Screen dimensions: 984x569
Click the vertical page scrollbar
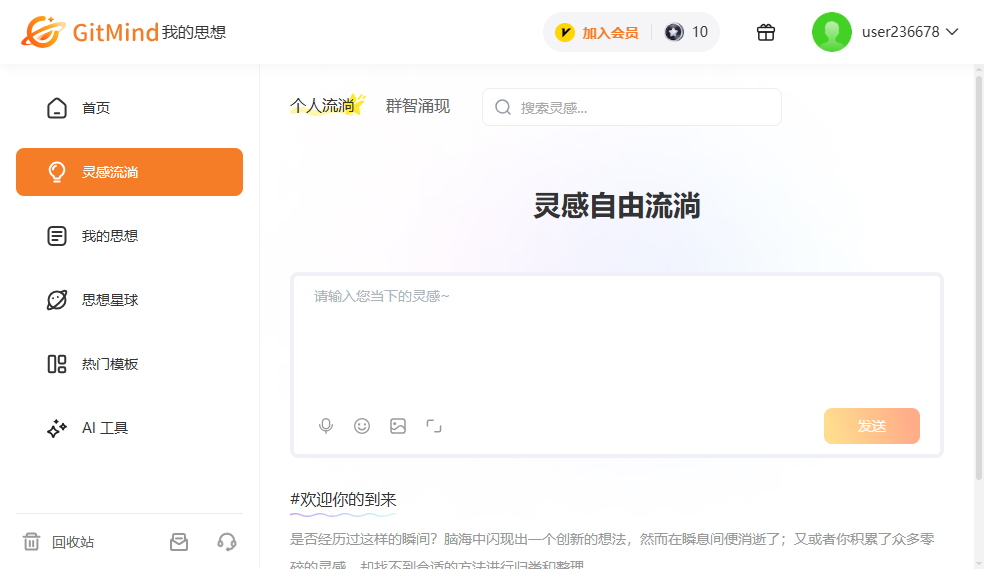978,278
